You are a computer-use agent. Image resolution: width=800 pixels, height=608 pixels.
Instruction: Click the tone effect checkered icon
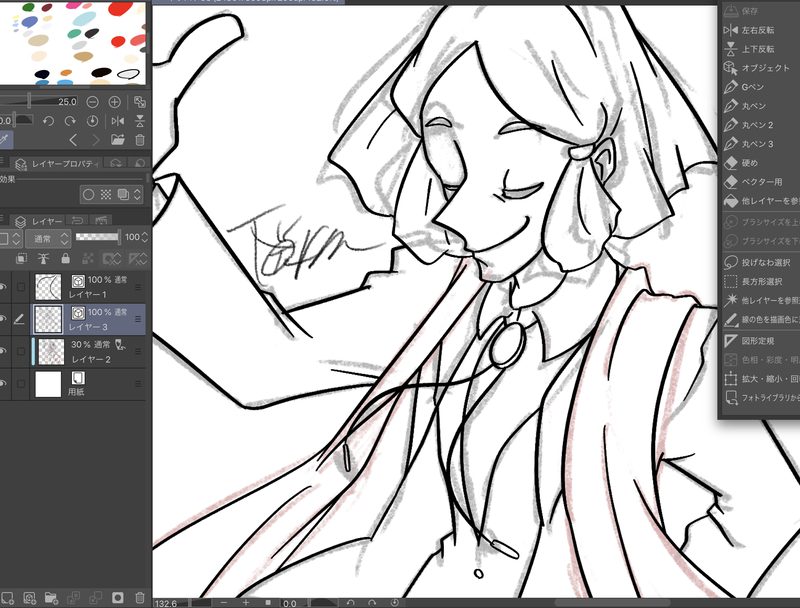point(106,194)
